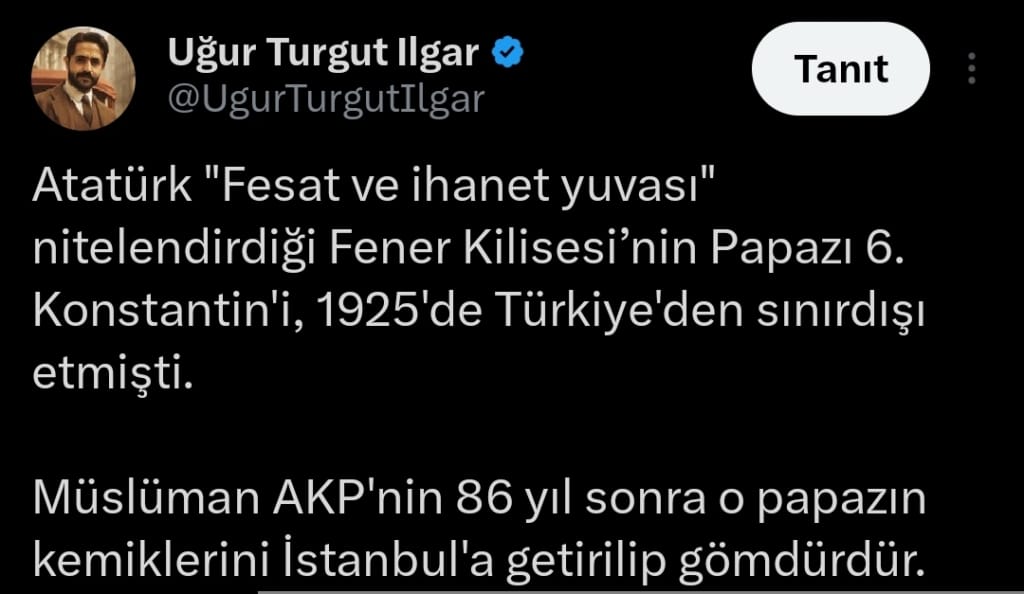
Task: Click the year 1925'de in the tweet
Action: tap(400, 311)
